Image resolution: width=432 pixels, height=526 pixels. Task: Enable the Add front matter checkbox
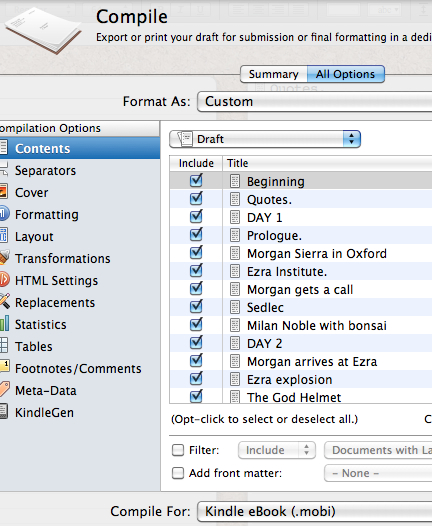(x=178, y=473)
